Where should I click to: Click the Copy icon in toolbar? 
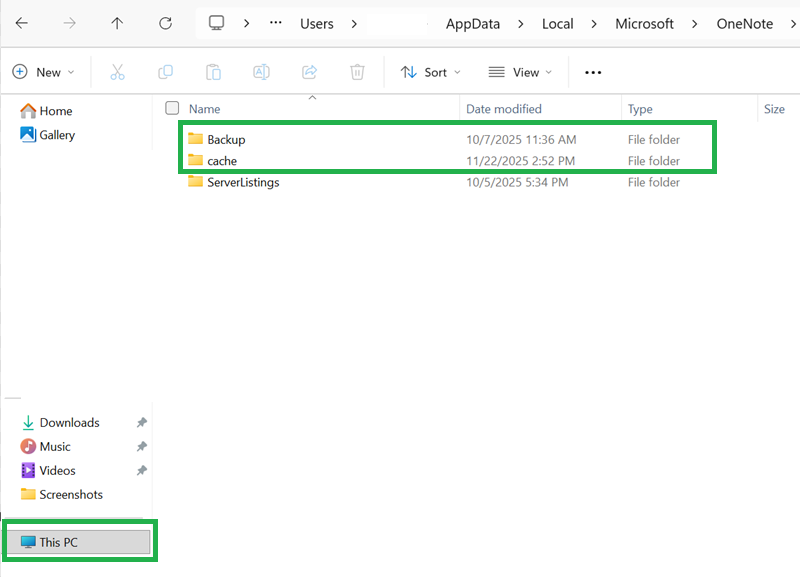[165, 72]
